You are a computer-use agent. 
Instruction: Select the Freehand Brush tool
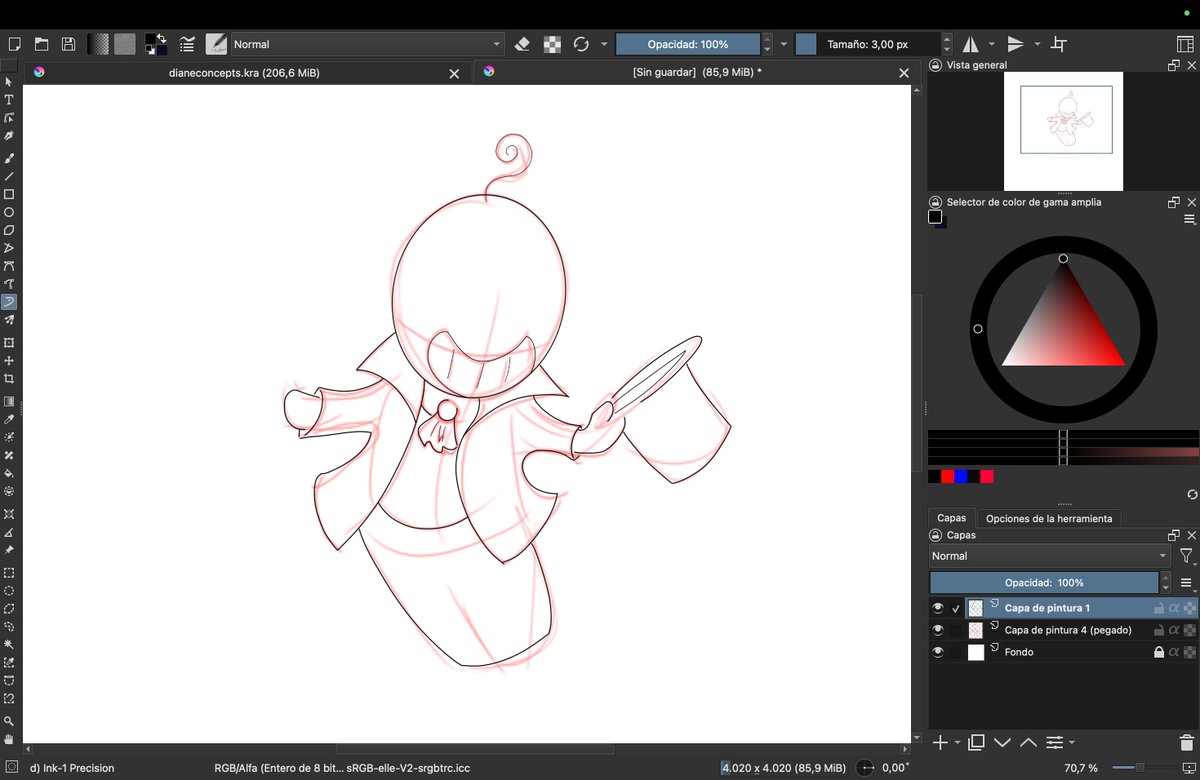click(9, 158)
